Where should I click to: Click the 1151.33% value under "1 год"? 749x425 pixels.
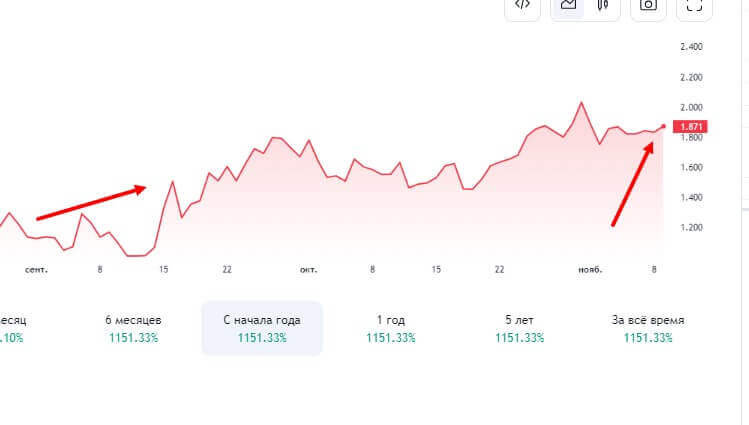pos(390,338)
